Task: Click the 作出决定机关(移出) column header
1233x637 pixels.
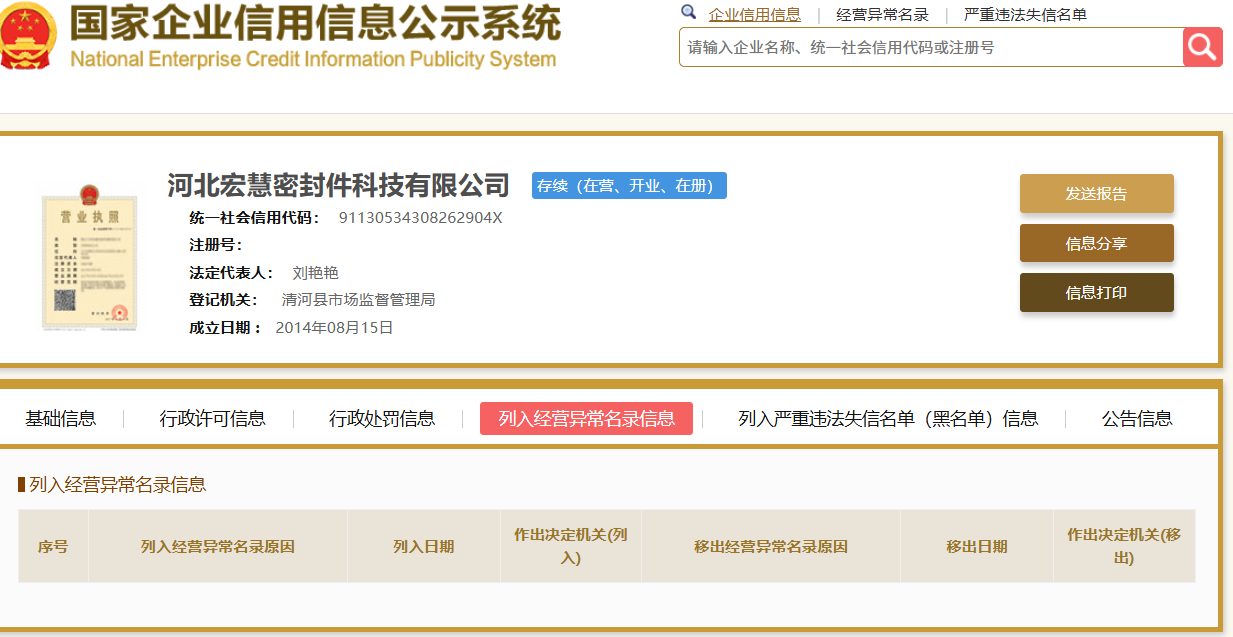Action: tap(1124, 546)
